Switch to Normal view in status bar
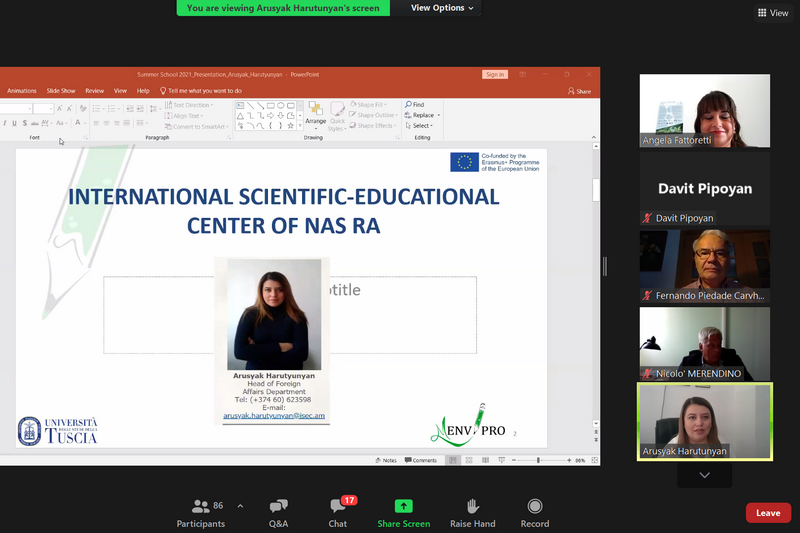The width and height of the screenshot is (800, 533). point(453,460)
